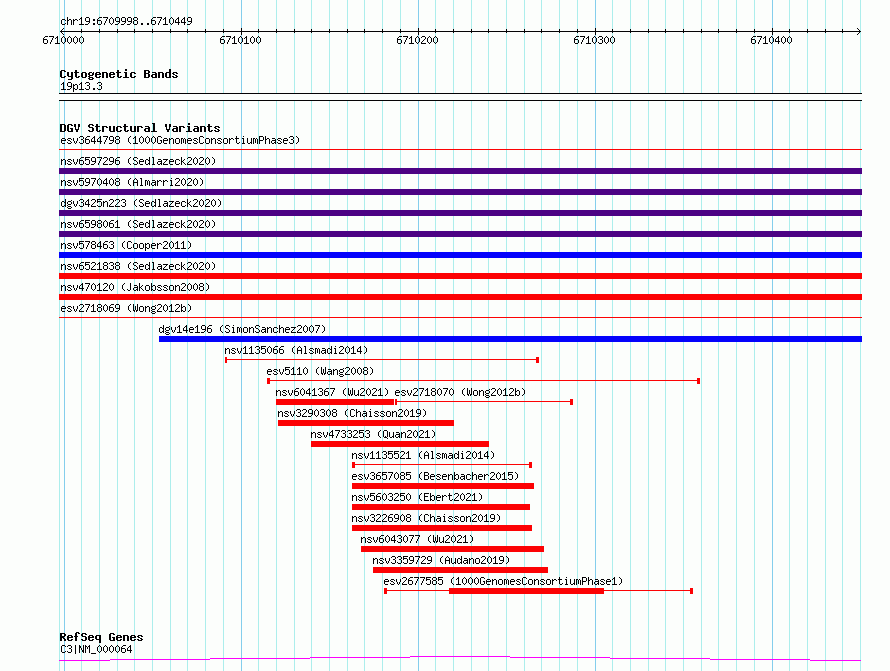This screenshot has width=890, height=671.
Task: Click the esv5110 (Wang2008) label
Action: pos(320,371)
